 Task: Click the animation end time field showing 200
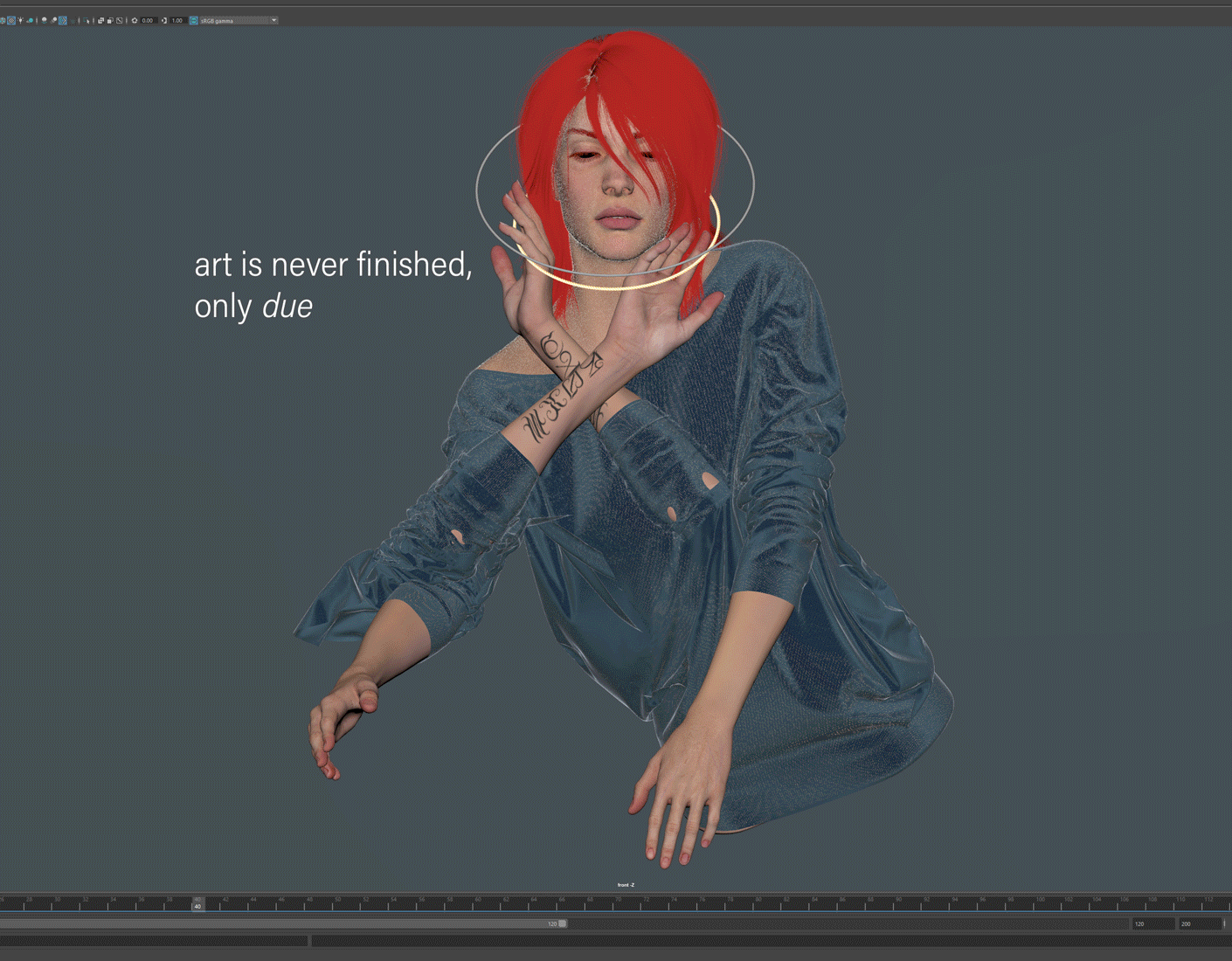click(1200, 923)
